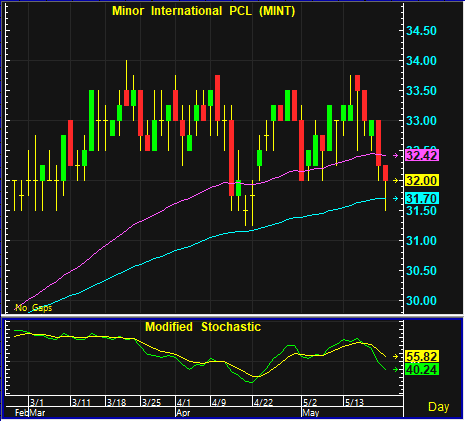Click the 34.00 price axis label
465x421 pixels.
pyautogui.click(x=421, y=61)
